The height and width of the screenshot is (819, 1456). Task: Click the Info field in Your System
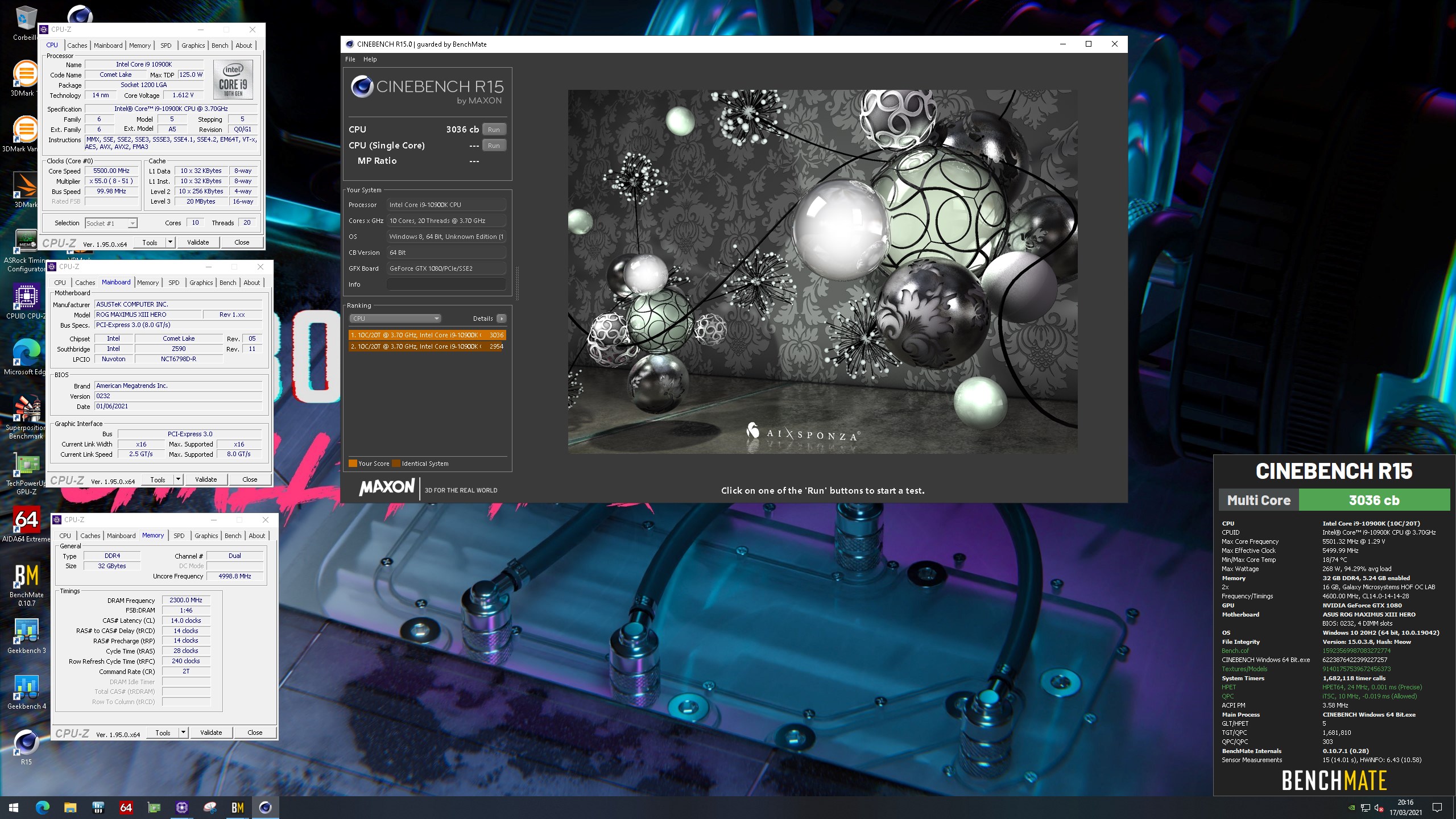click(446, 284)
